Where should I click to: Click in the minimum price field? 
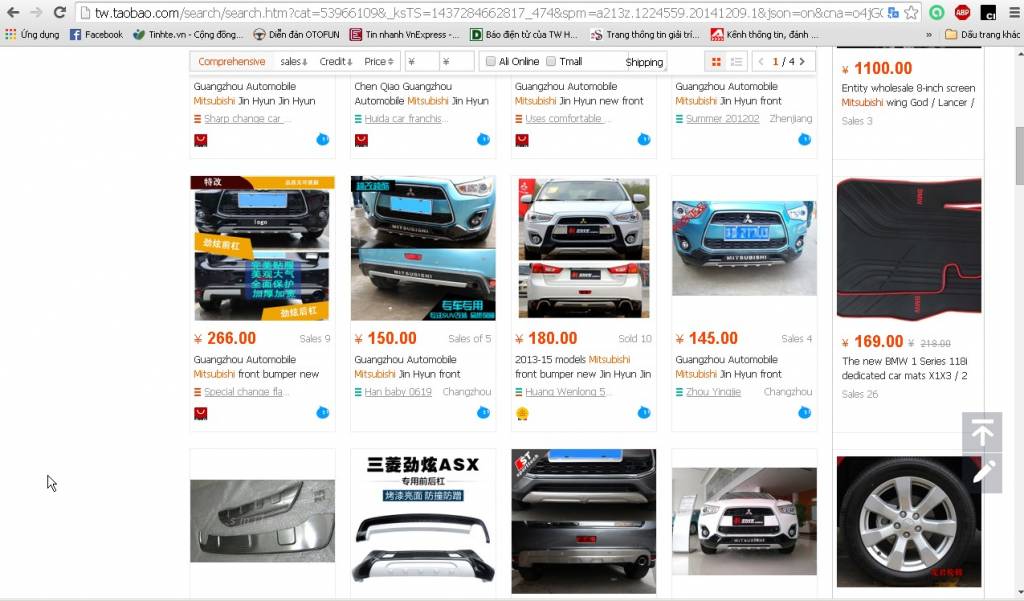(422, 61)
